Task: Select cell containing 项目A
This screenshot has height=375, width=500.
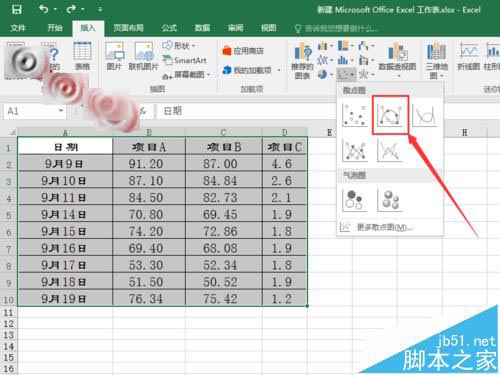Action: tap(149, 147)
